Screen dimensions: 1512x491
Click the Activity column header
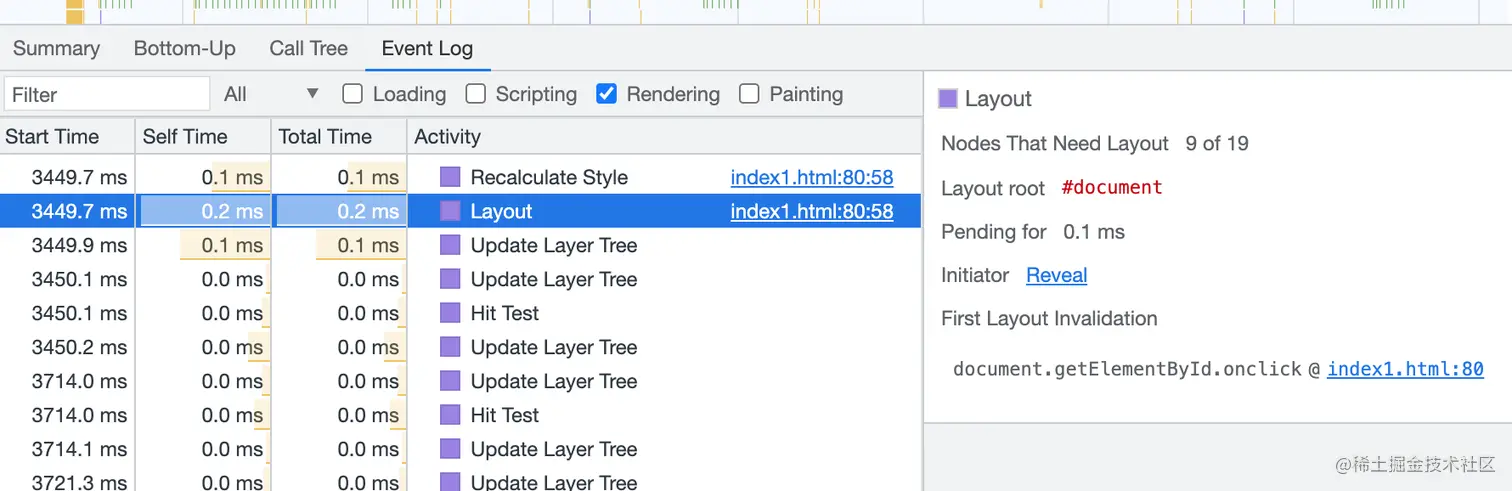pyautogui.click(x=664, y=136)
